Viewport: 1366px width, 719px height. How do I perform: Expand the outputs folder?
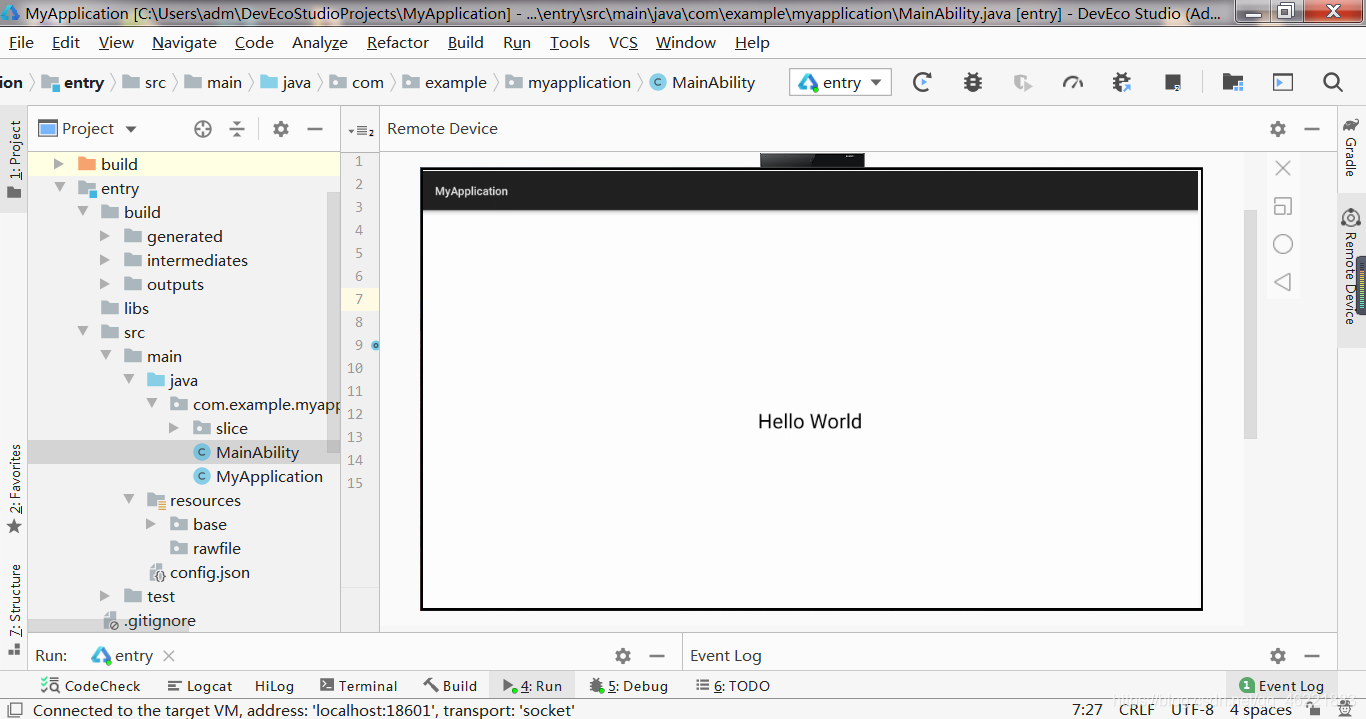105,284
